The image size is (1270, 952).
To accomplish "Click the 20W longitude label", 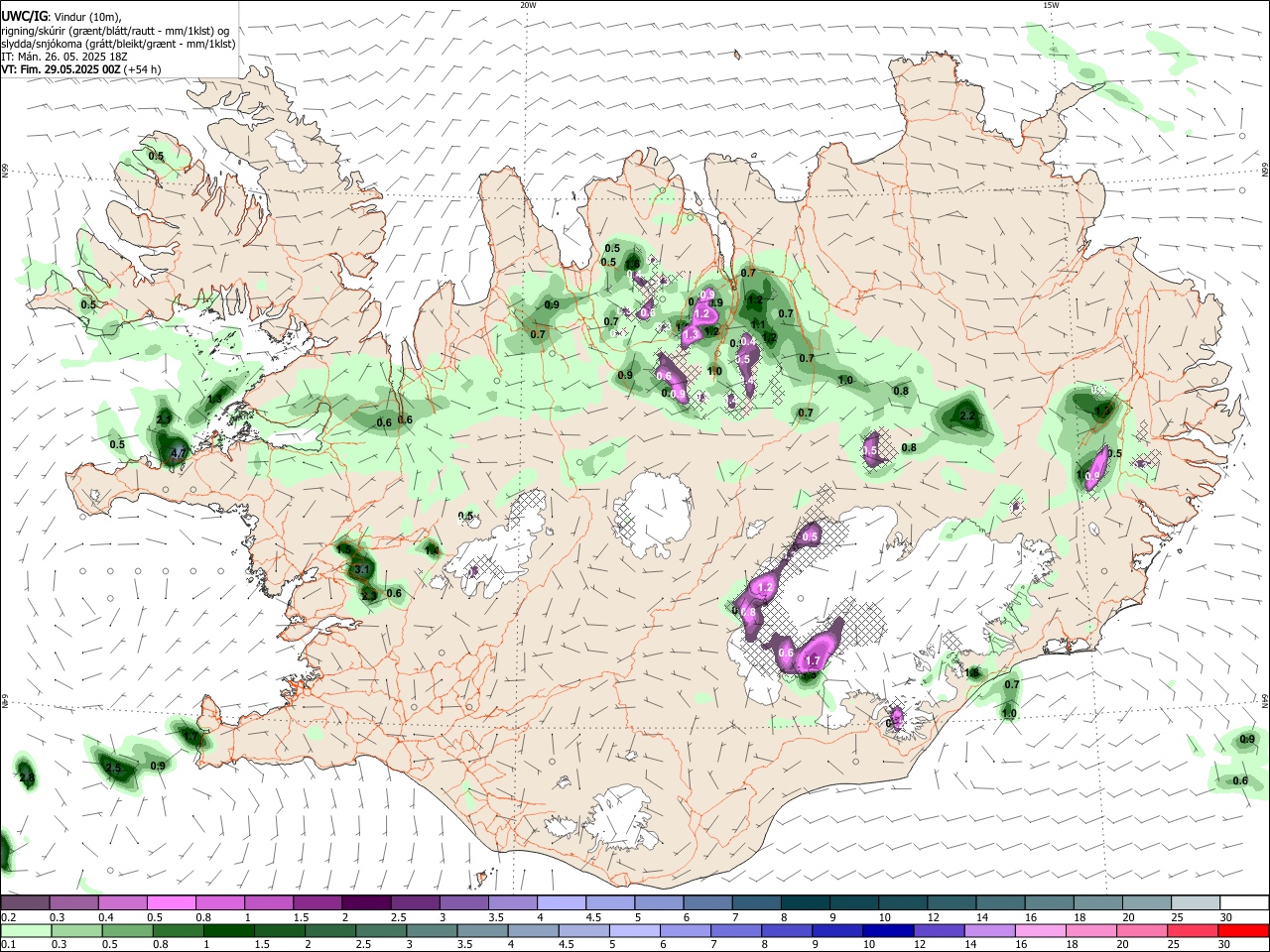I will point(528,4).
